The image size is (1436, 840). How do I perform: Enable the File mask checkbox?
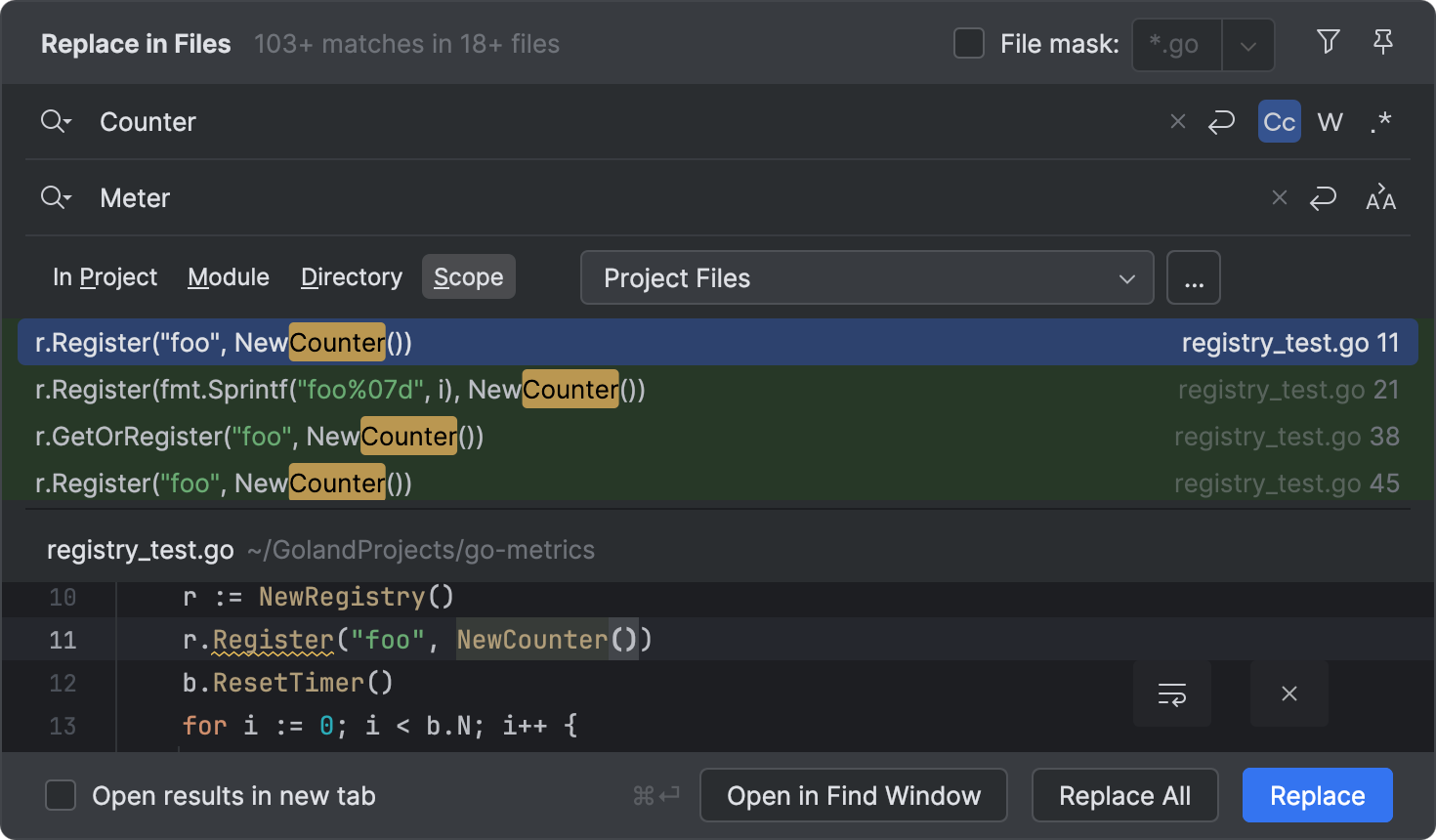coord(969,43)
